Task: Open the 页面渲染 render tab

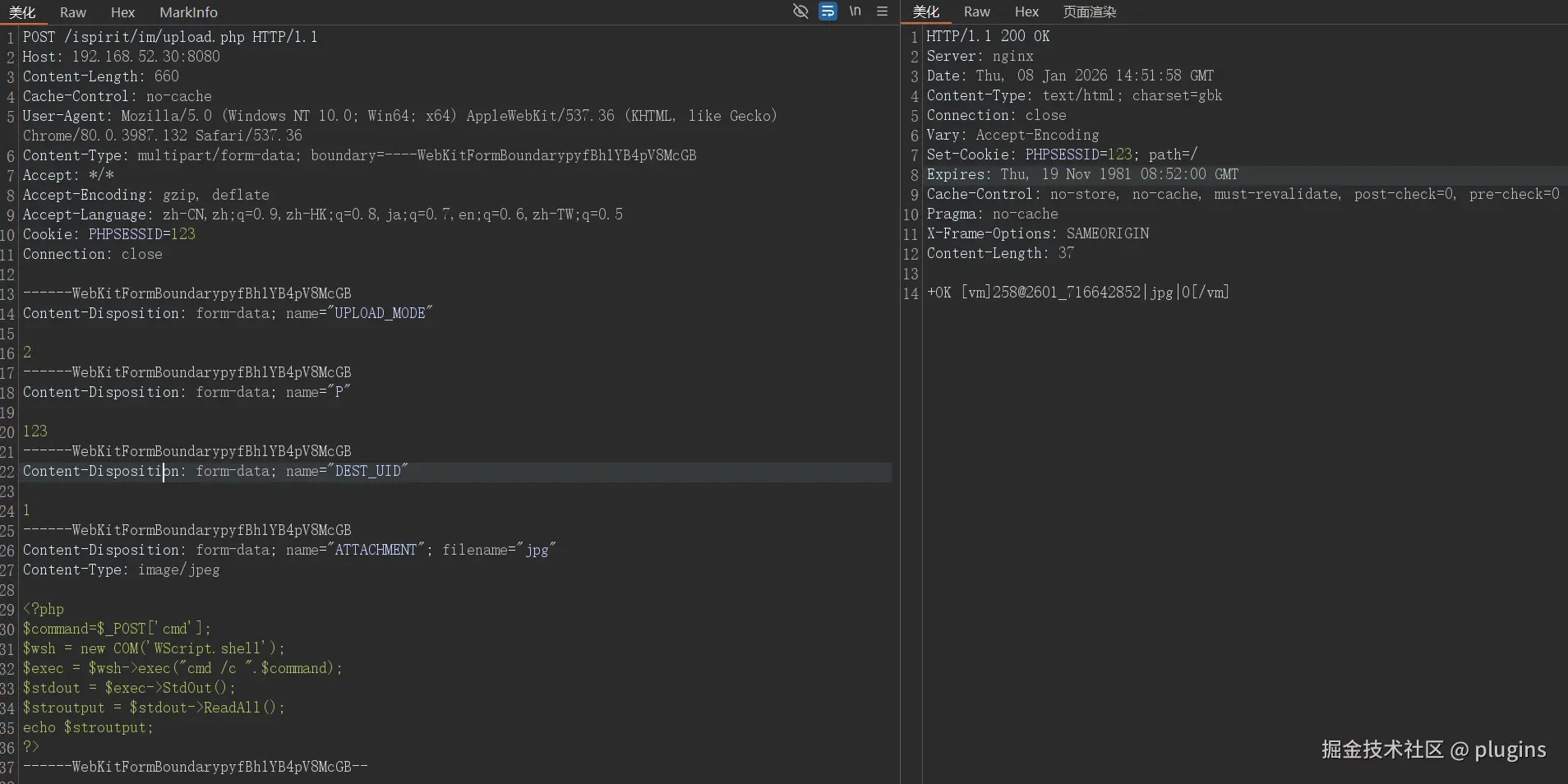Action: (1090, 12)
